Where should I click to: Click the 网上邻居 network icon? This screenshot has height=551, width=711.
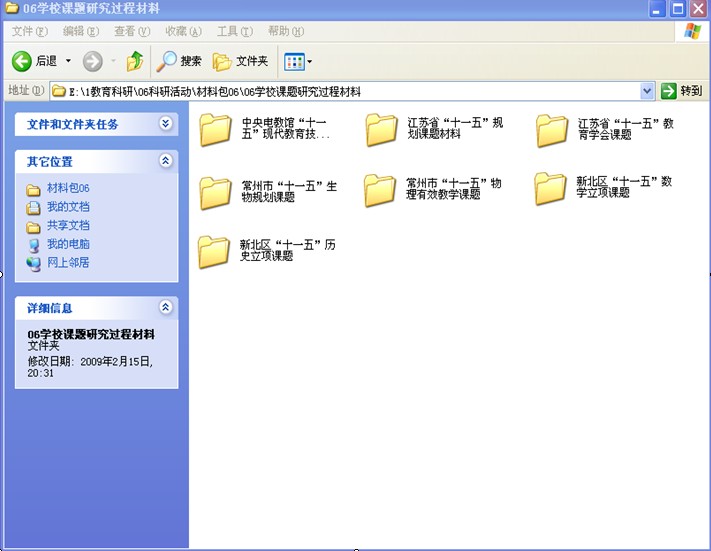pyautogui.click(x=33, y=264)
